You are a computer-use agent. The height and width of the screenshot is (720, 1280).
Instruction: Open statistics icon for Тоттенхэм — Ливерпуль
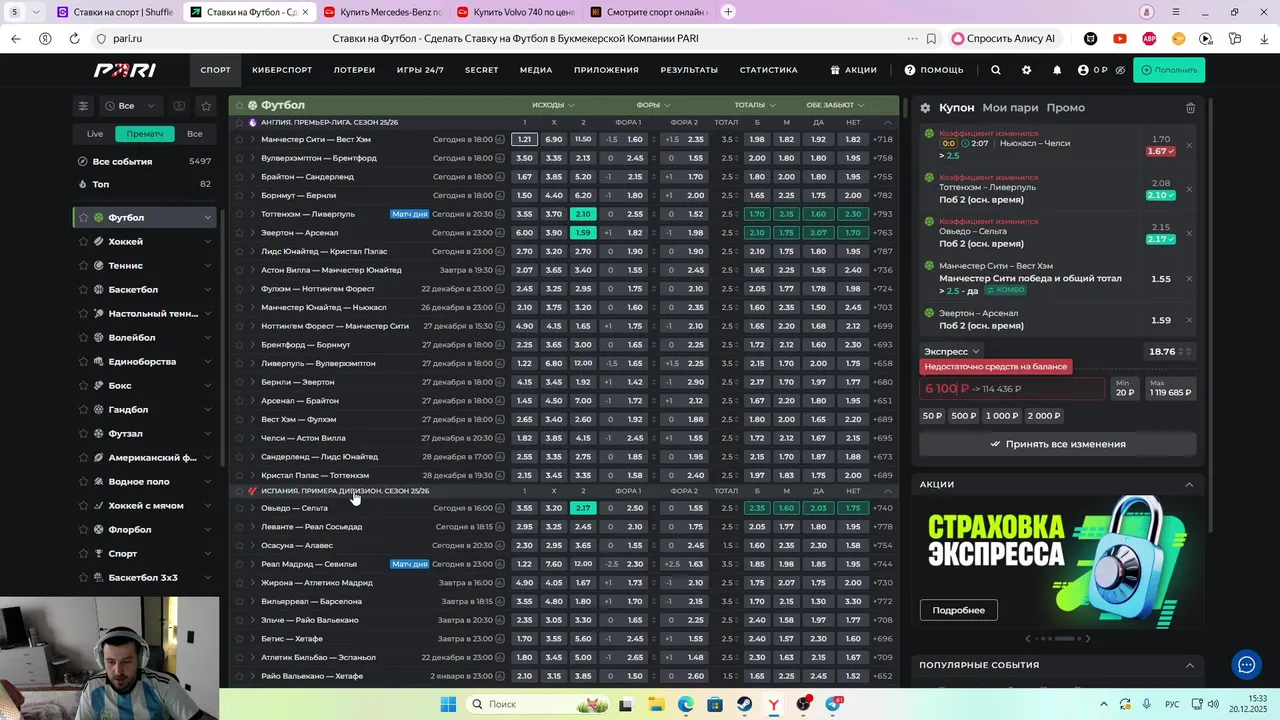500,214
